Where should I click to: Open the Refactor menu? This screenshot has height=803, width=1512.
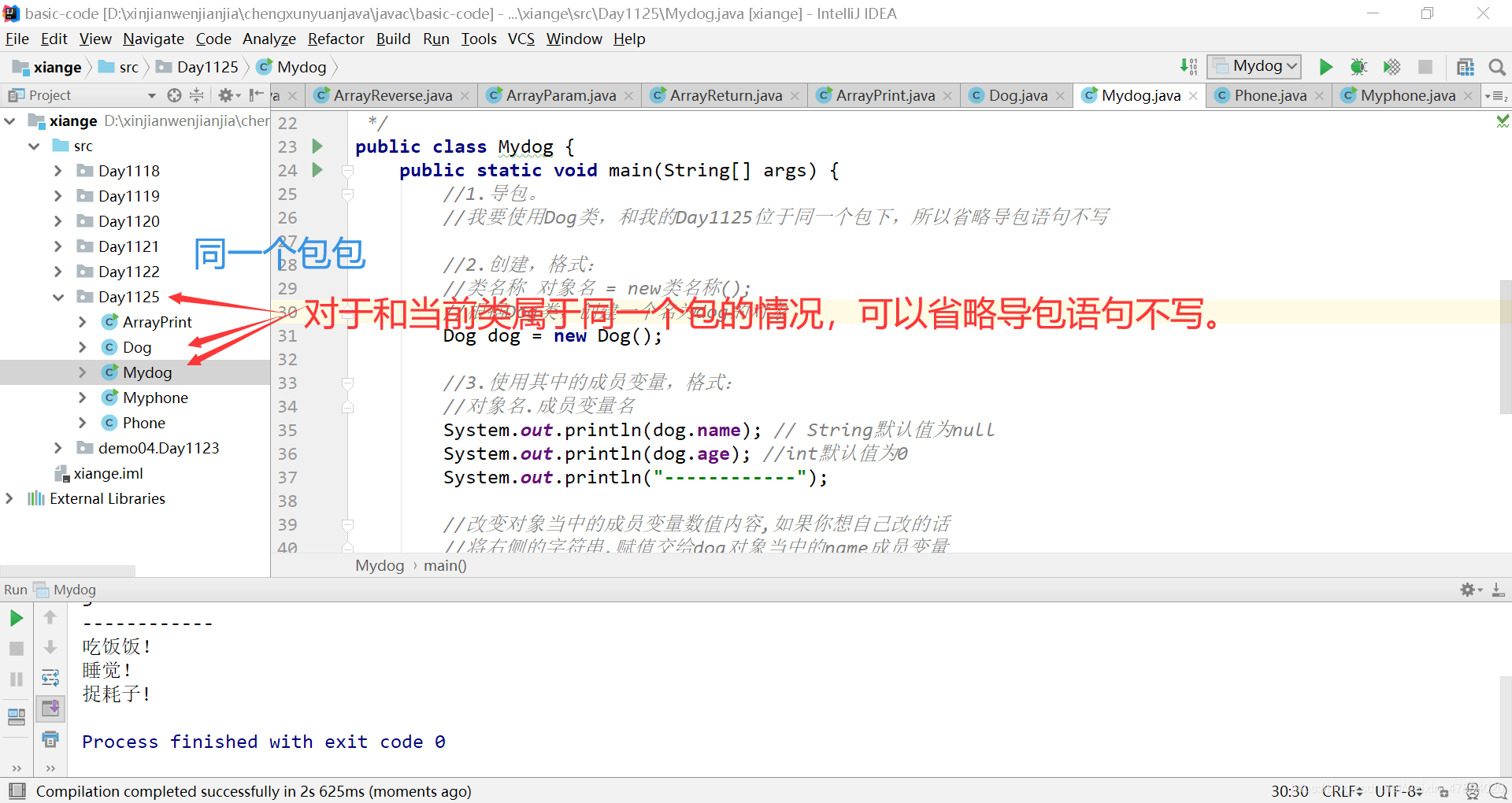pos(335,39)
